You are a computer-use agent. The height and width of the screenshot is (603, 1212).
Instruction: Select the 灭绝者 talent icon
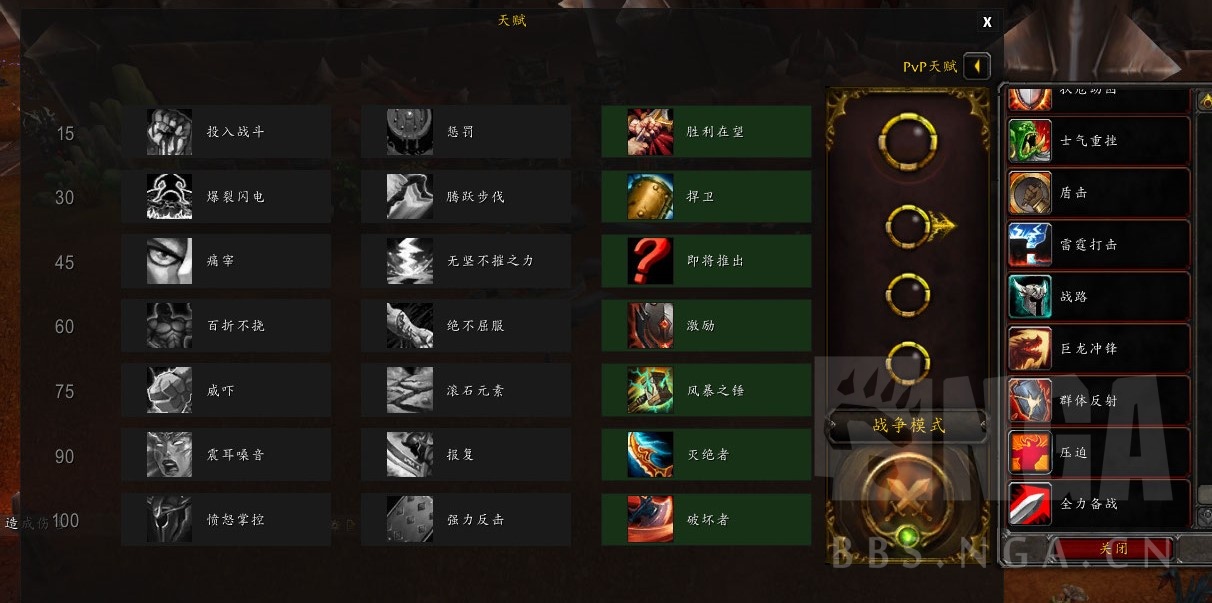(x=650, y=455)
